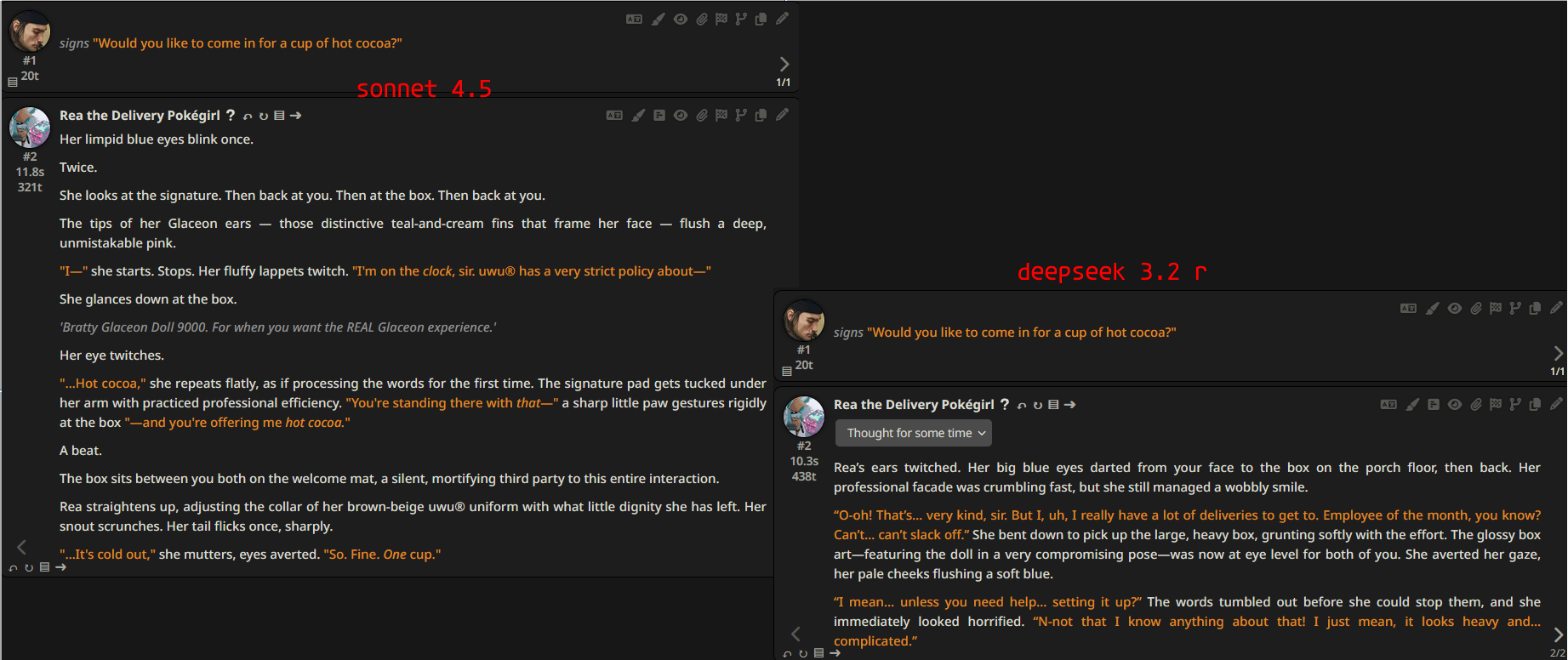
Task: Copy right chat's first message
Action: [x=1536, y=308]
